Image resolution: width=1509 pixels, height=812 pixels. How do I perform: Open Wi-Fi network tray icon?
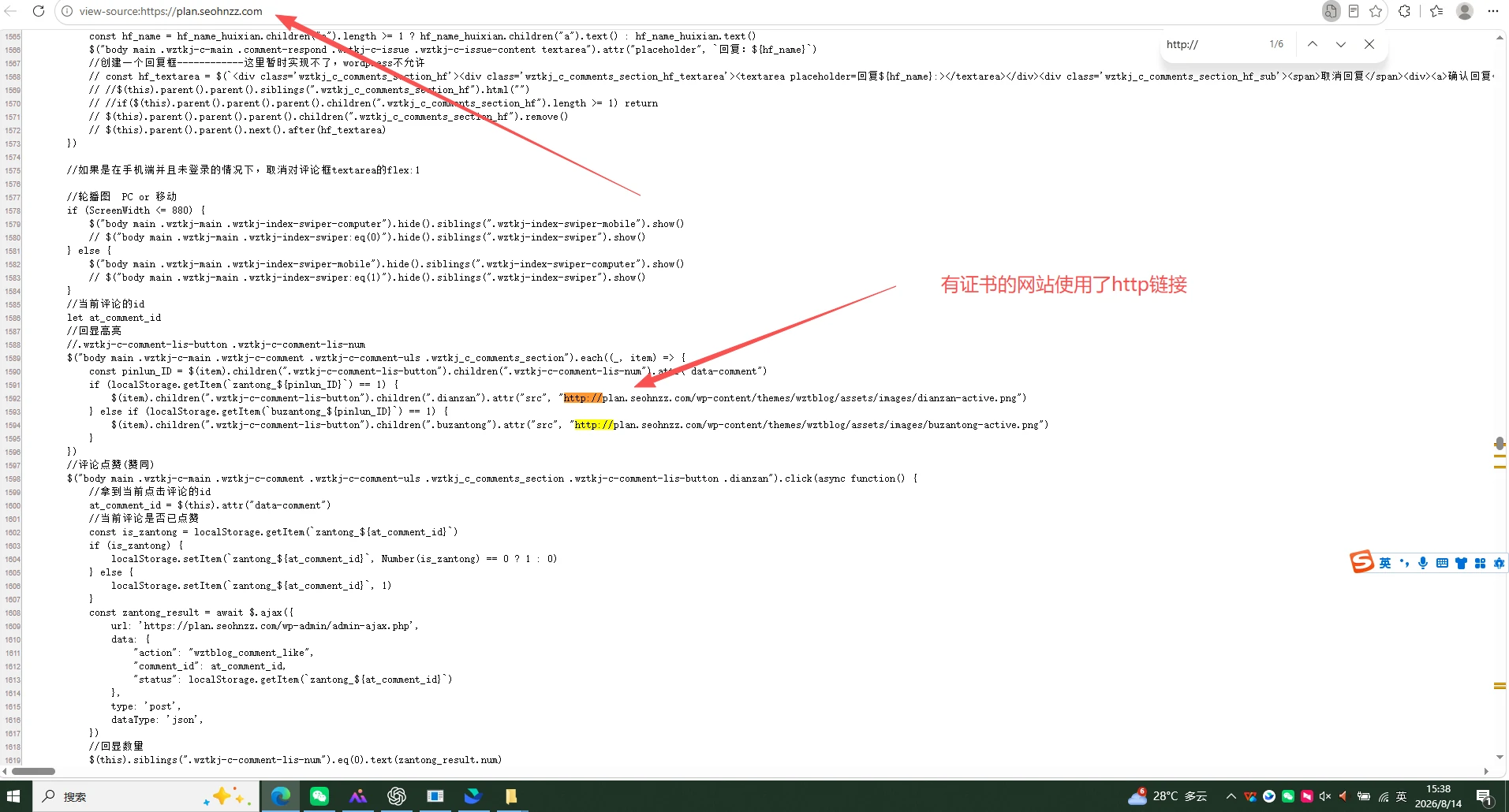click(x=1383, y=796)
